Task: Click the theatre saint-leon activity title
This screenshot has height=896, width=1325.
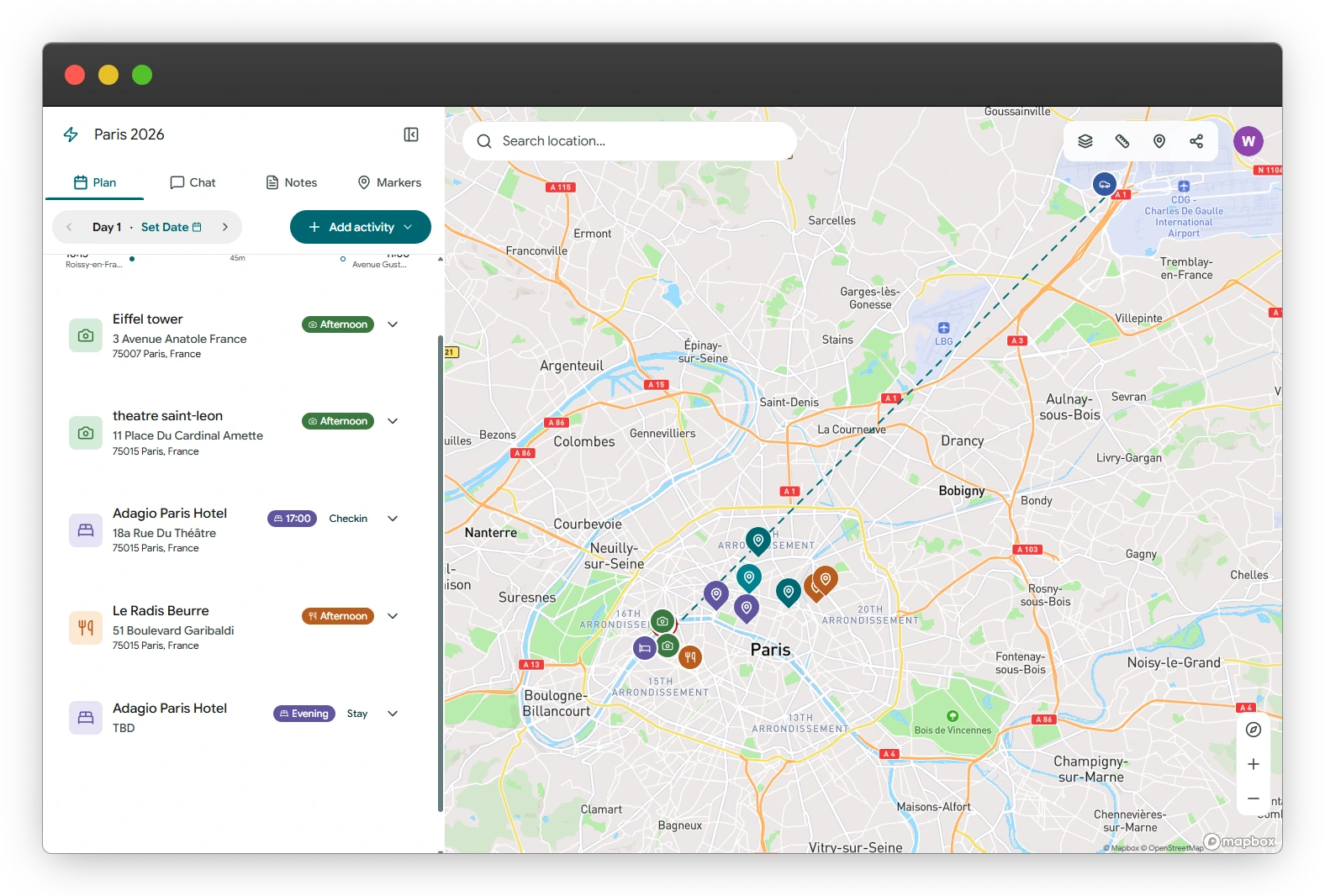Action: pyautogui.click(x=168, y=416)
